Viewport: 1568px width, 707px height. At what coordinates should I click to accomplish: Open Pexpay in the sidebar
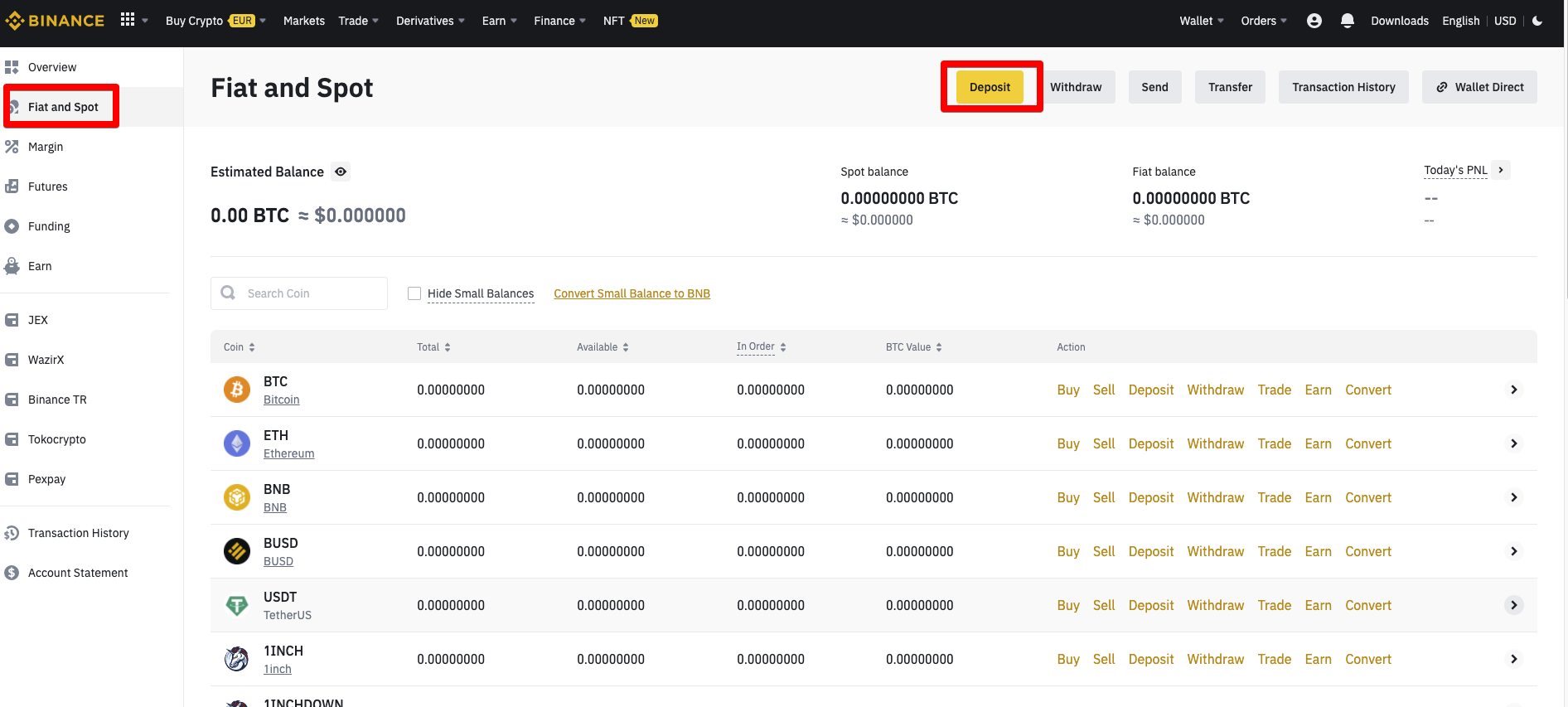[x=46, y=479]
